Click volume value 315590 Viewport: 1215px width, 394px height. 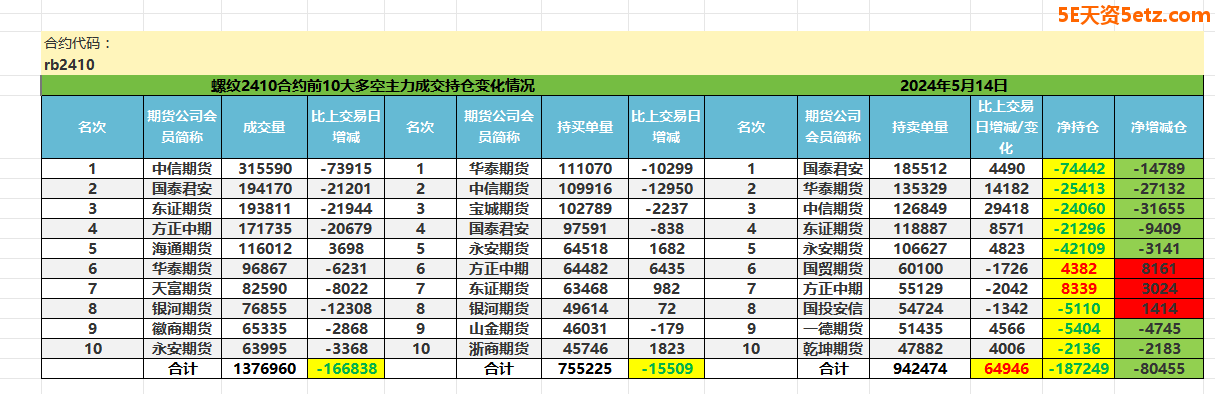coord(265,169)
